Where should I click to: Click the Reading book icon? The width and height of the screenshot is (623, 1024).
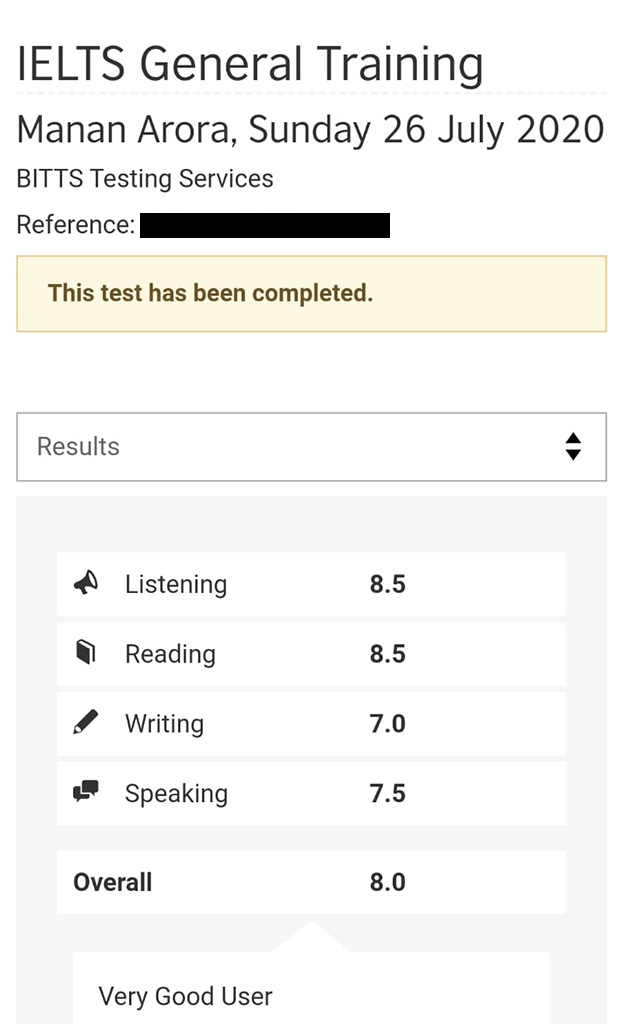tap(86, 652)
